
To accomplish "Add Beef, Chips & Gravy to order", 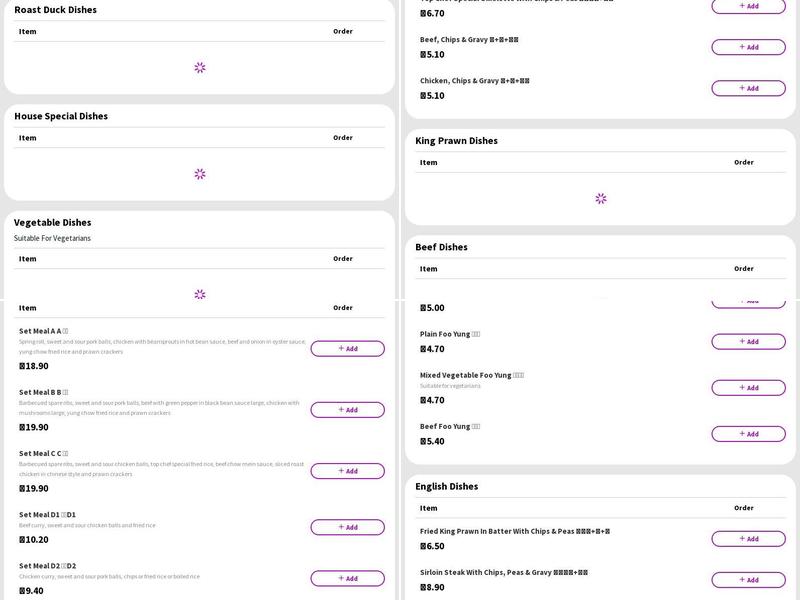I will [748, 47].
